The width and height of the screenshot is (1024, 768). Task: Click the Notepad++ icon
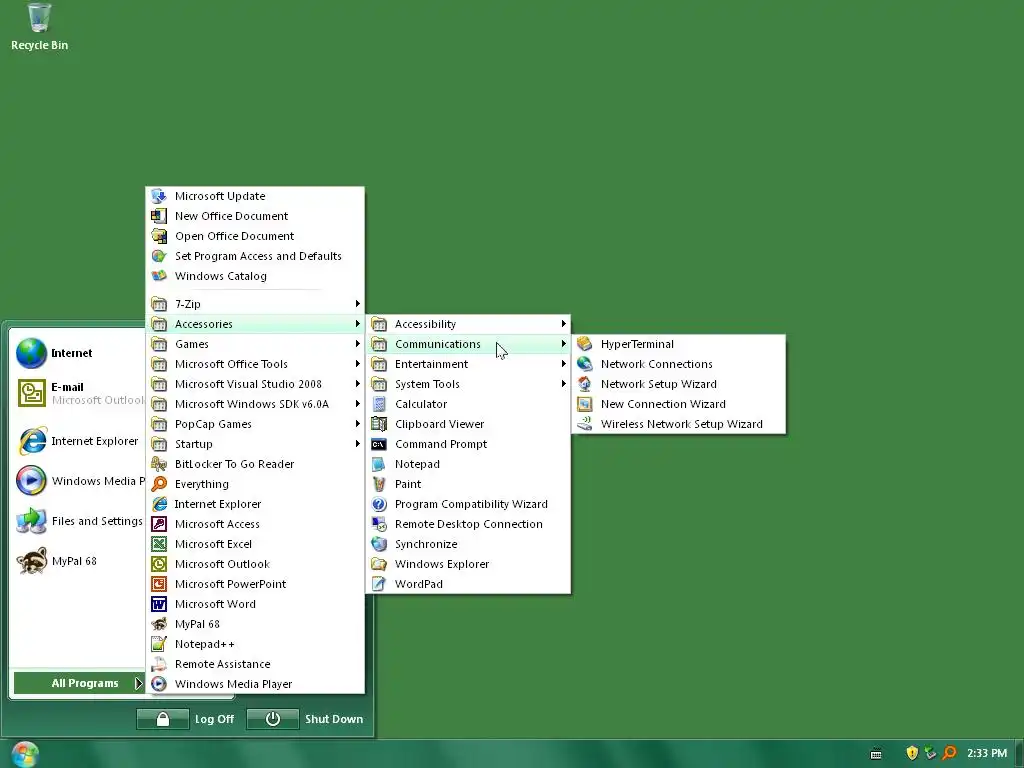(159, 644)
